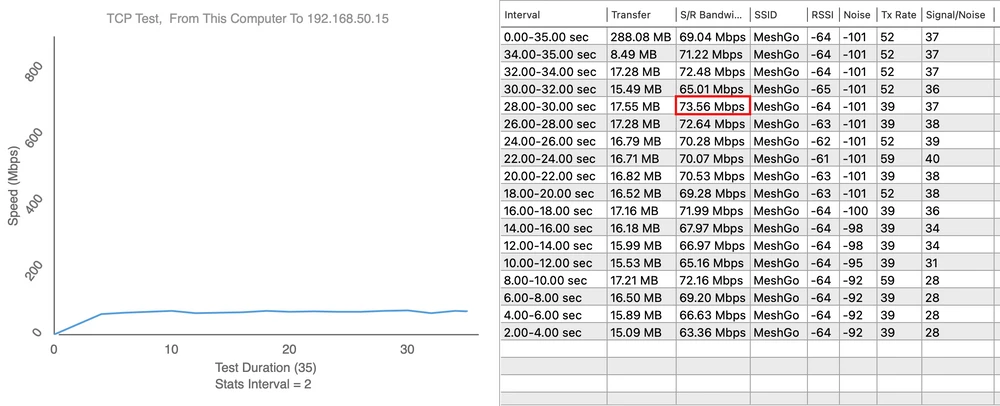Click the 65.01 Mbps bandwidth cell
Screen dimensions: 1000x406
click(x=711, y=89)
